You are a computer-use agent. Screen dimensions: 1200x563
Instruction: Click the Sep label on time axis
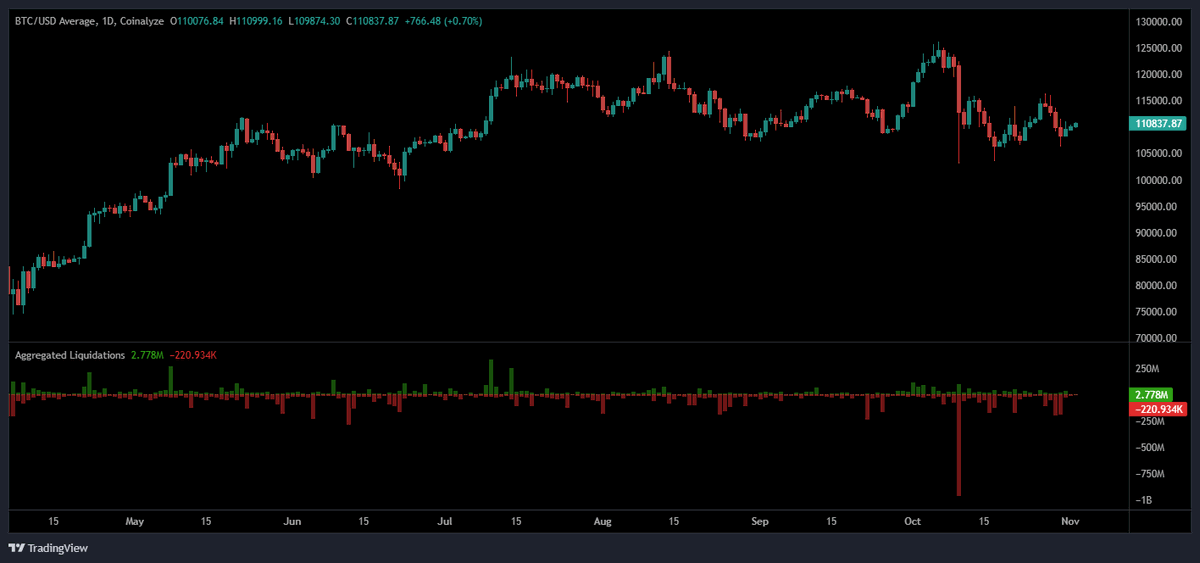coord(760,521)
